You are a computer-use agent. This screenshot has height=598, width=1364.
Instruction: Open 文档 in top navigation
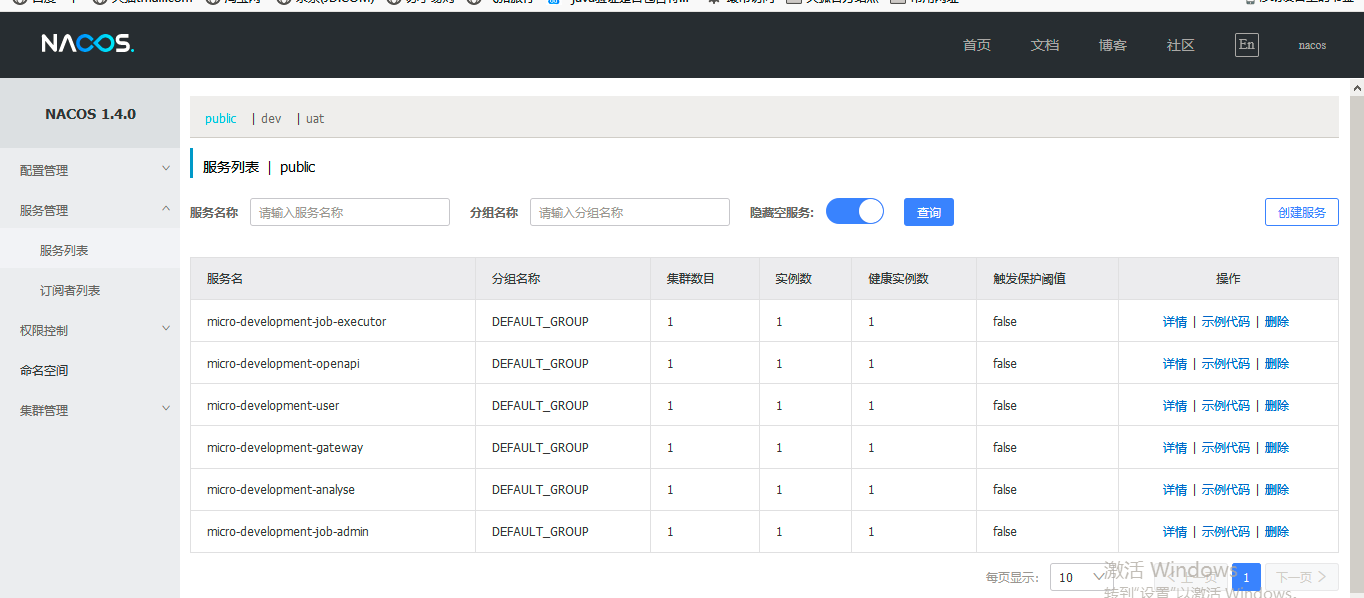pyautogui.click(x=1045, y=45)
